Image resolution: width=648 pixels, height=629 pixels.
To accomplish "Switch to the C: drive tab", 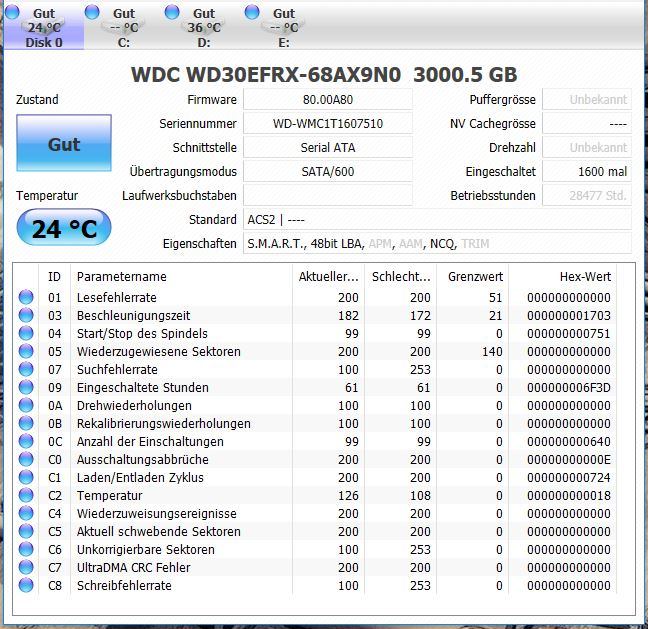I will click(x=124, y=28).
